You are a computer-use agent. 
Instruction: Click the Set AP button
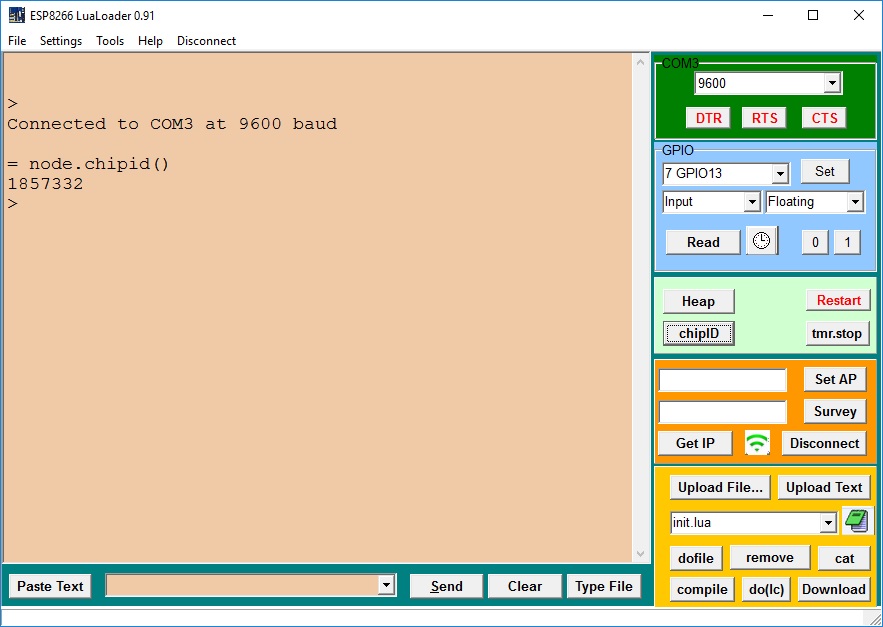(836, 379)
